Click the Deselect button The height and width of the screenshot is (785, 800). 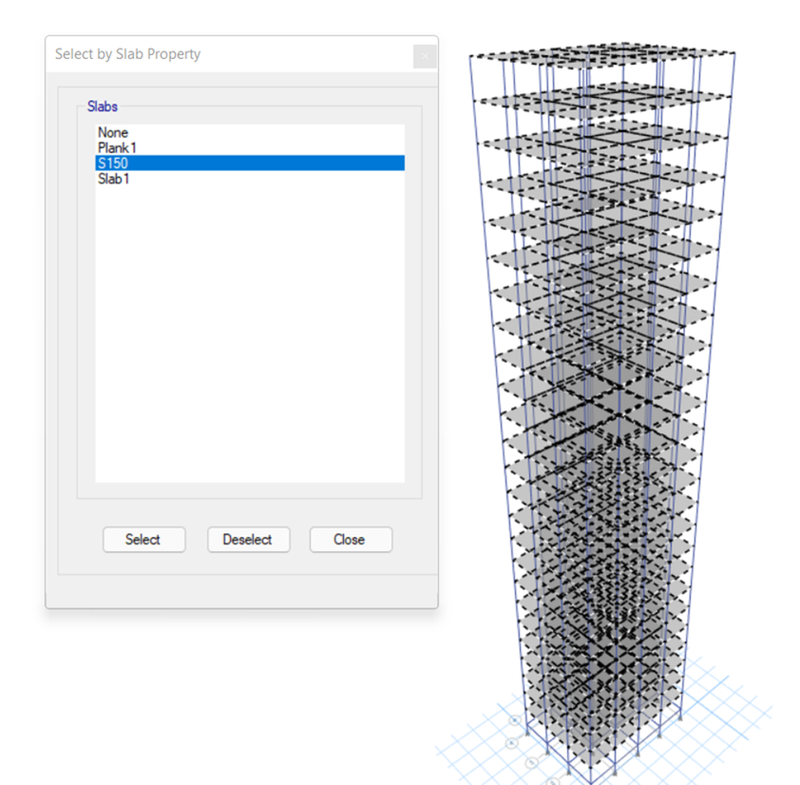click(x=248, y=540)
